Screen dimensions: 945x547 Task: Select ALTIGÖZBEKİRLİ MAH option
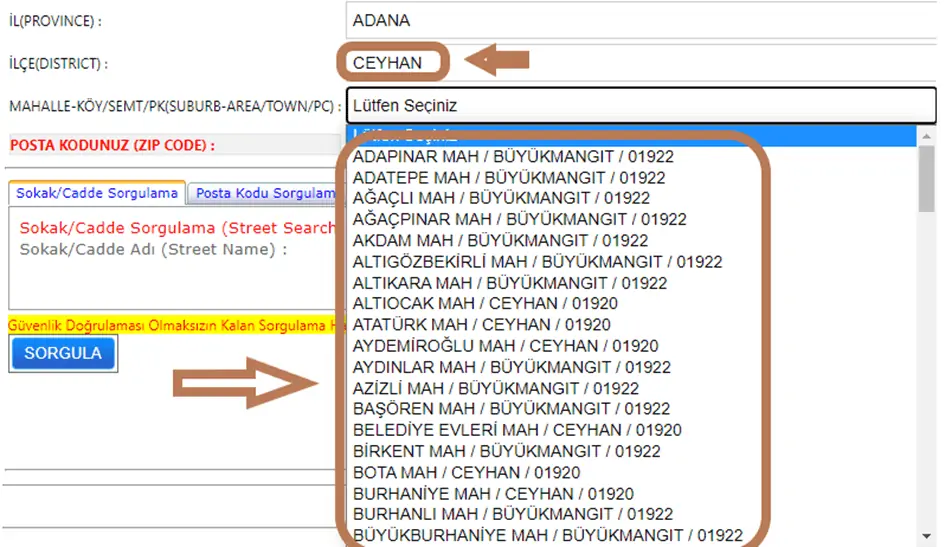click(x=537, y=262)
